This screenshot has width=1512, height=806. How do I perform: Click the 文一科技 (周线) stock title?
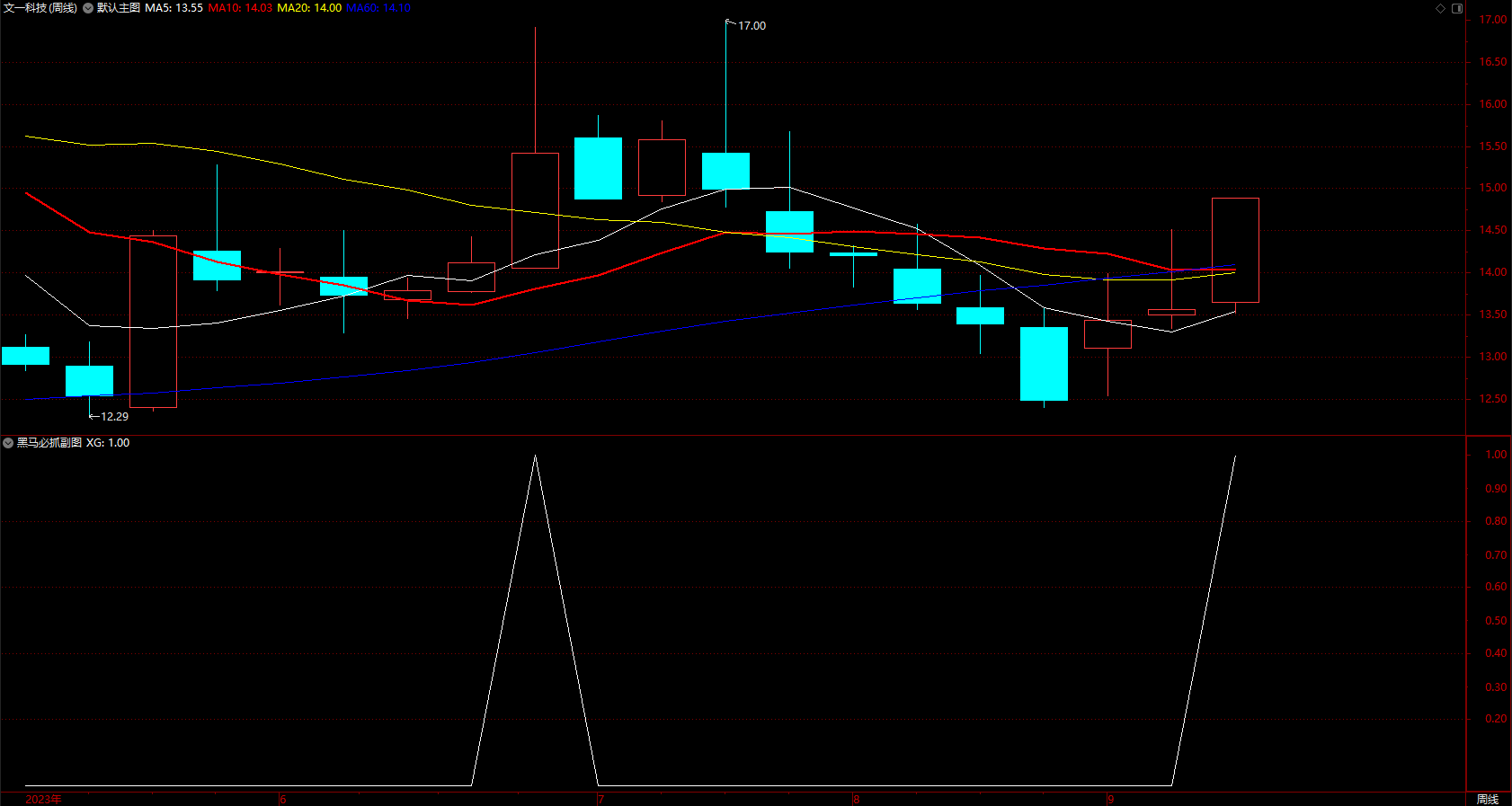pyautogui.click(x=40, y=8)
